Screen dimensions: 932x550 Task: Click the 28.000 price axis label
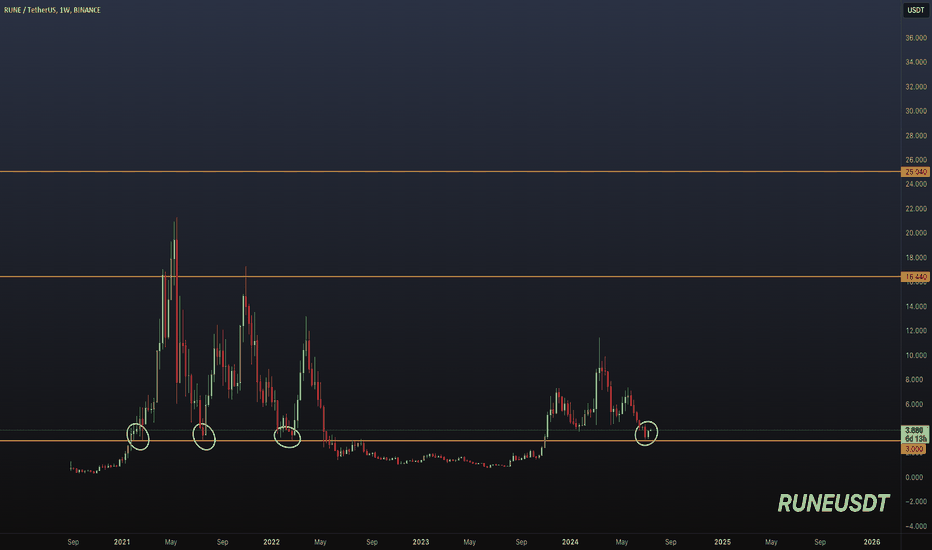pos(915,136)
